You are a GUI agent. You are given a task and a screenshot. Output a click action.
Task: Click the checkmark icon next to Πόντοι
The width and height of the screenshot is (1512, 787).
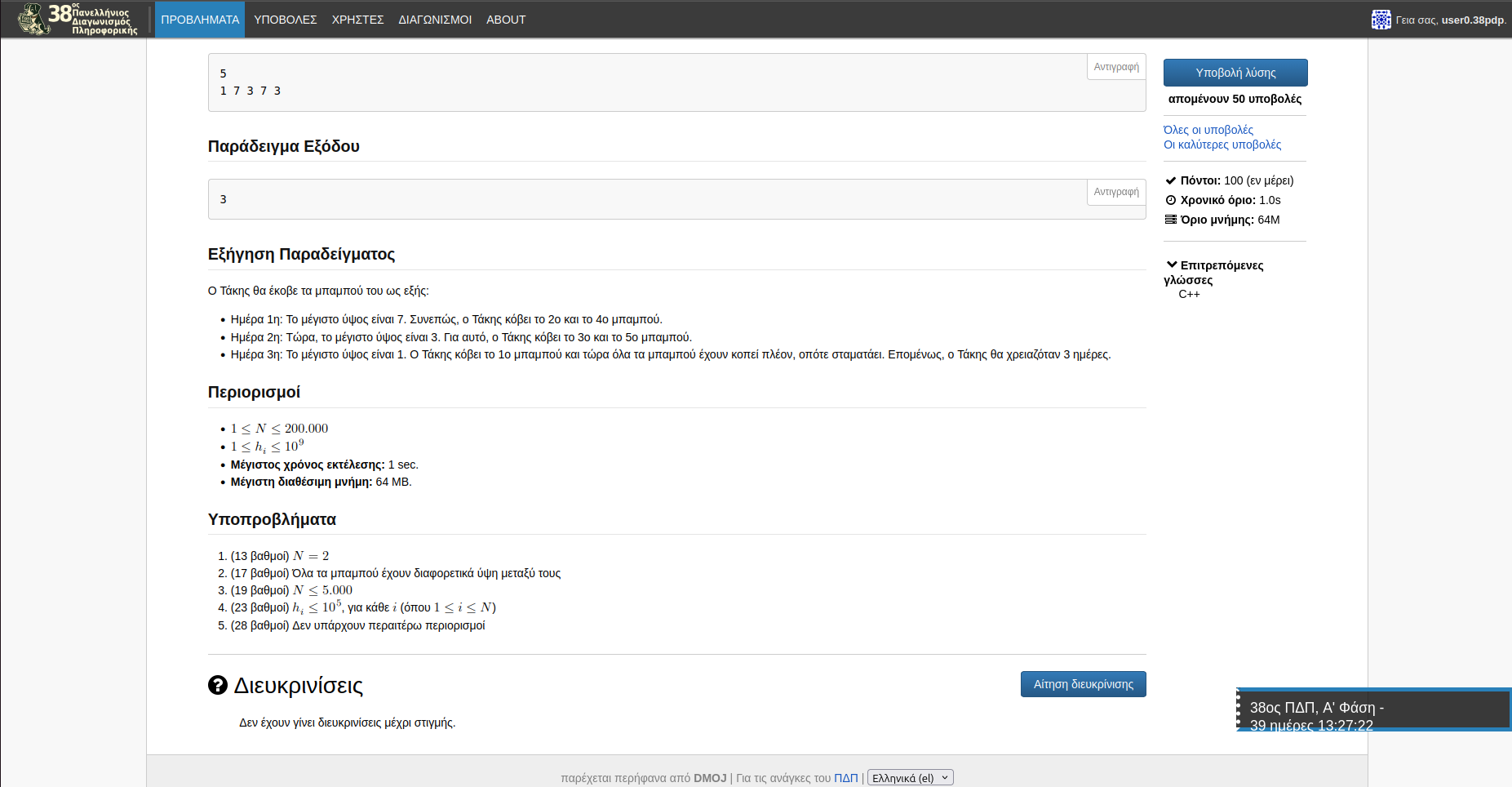(1170, 180)
